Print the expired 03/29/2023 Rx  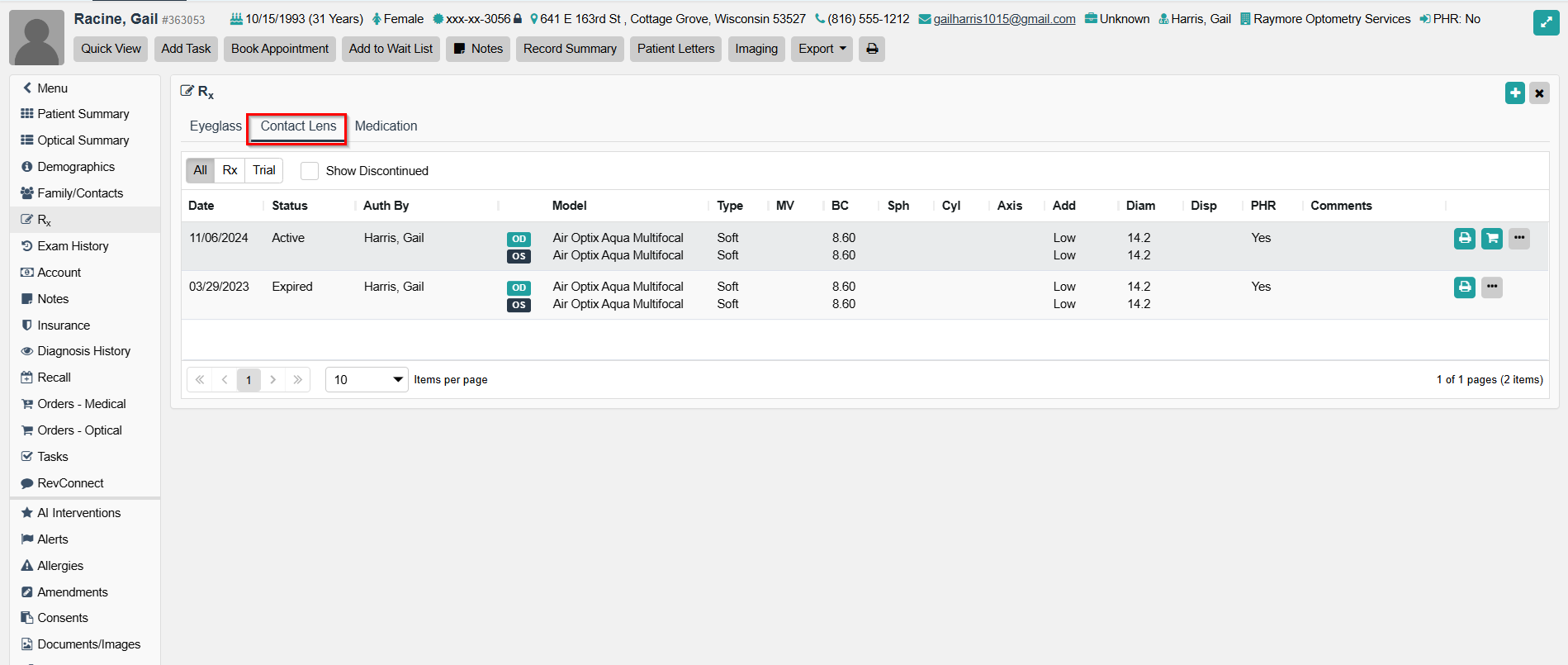(x=1464, y=287)
